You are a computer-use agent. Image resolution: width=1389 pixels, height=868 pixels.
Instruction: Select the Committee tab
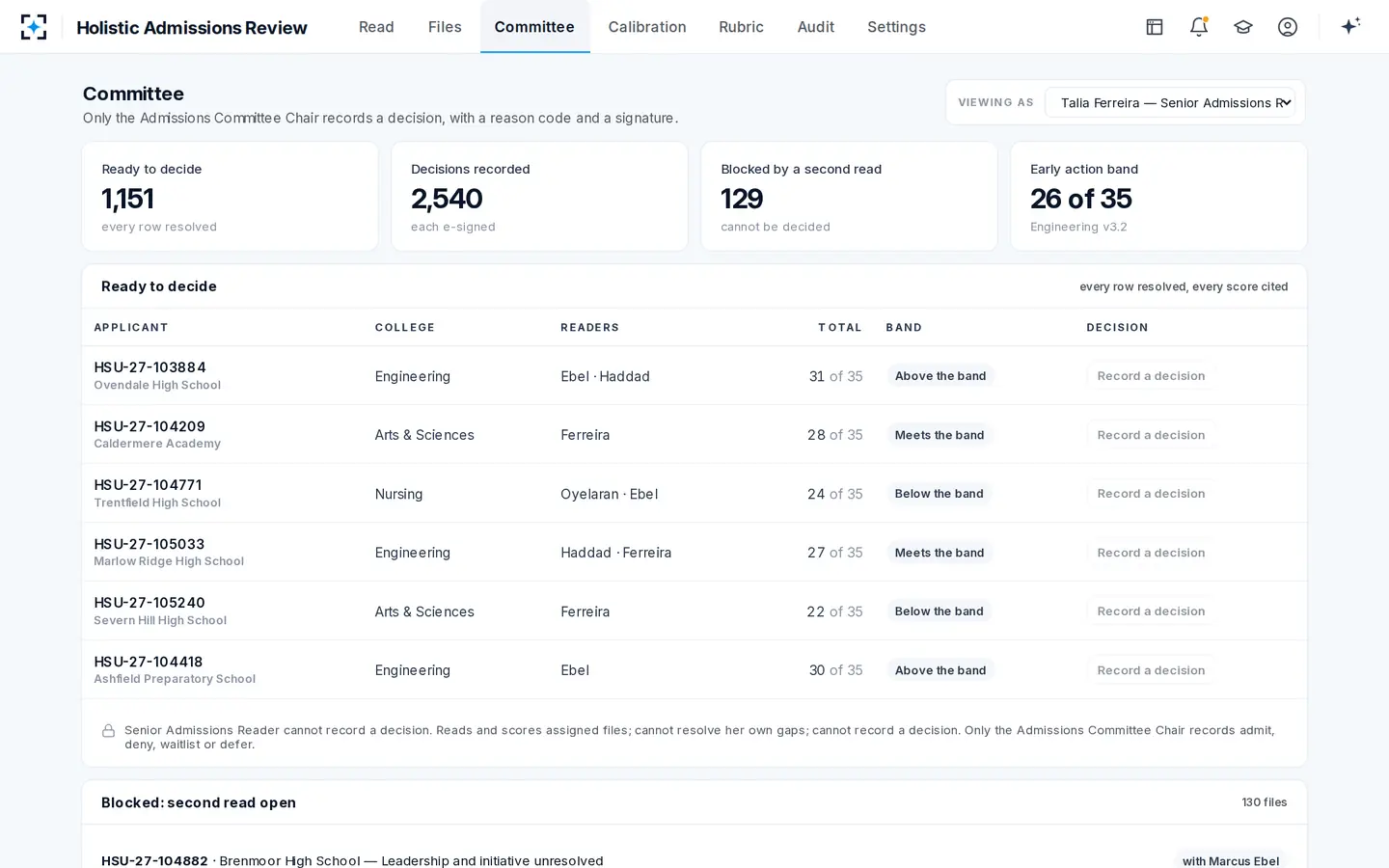coord(534,27)
